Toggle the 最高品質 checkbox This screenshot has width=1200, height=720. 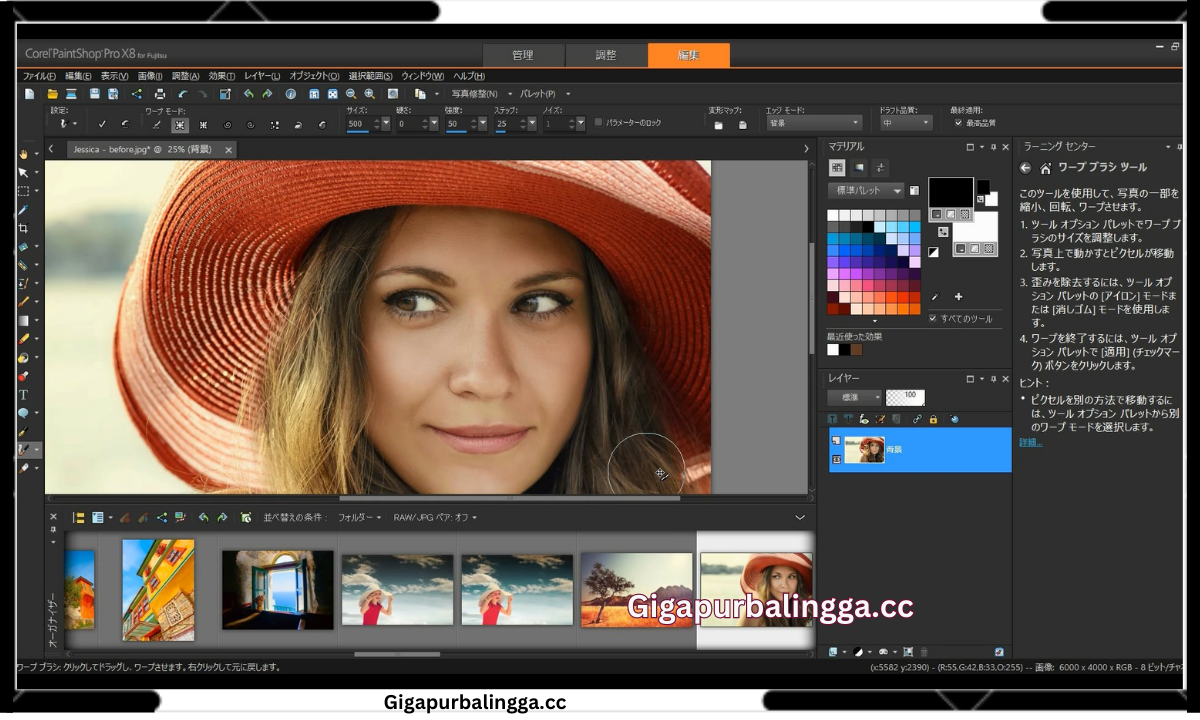tap(958, 123)
